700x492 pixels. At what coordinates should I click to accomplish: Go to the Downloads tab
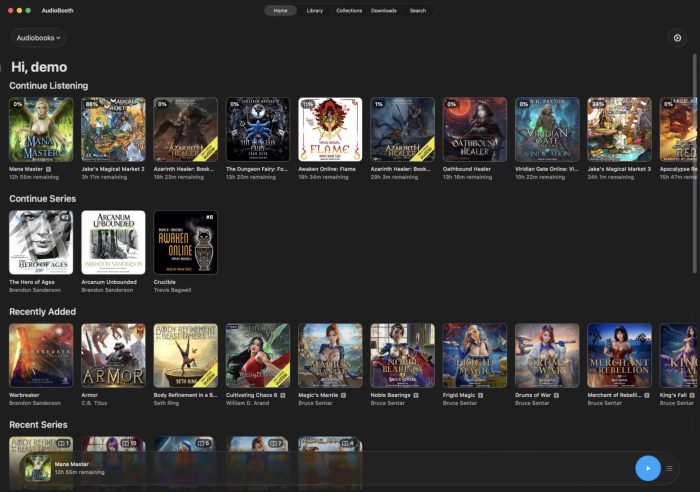(x=383, y=11)
